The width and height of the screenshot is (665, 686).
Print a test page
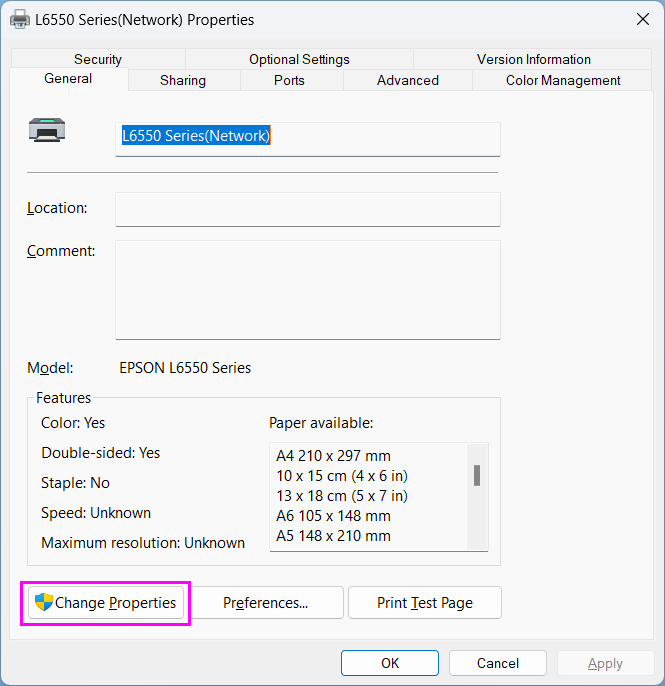(x=424, y=603)
